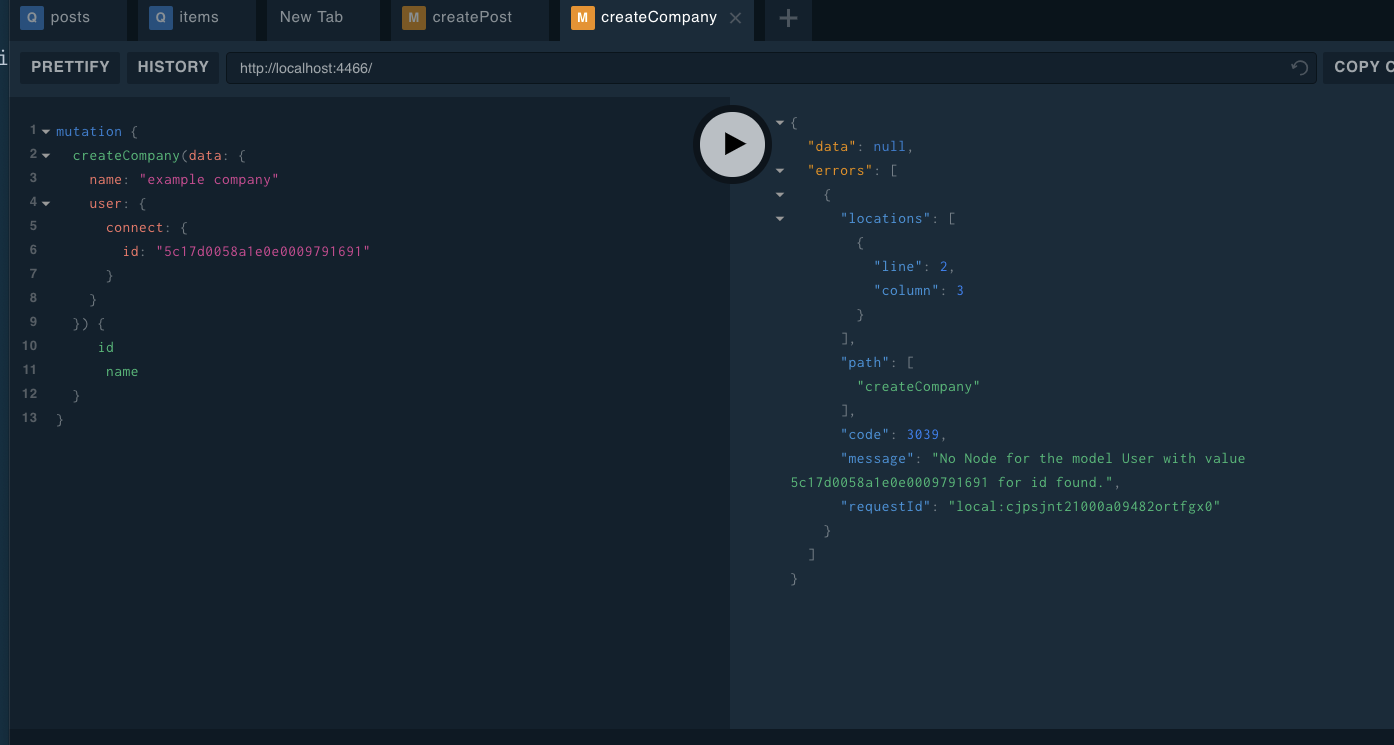Image resolution: width=1394 pixels, height=745 pixels.
Task: Click the COPY CURL button
Action: coord(1358,67)
